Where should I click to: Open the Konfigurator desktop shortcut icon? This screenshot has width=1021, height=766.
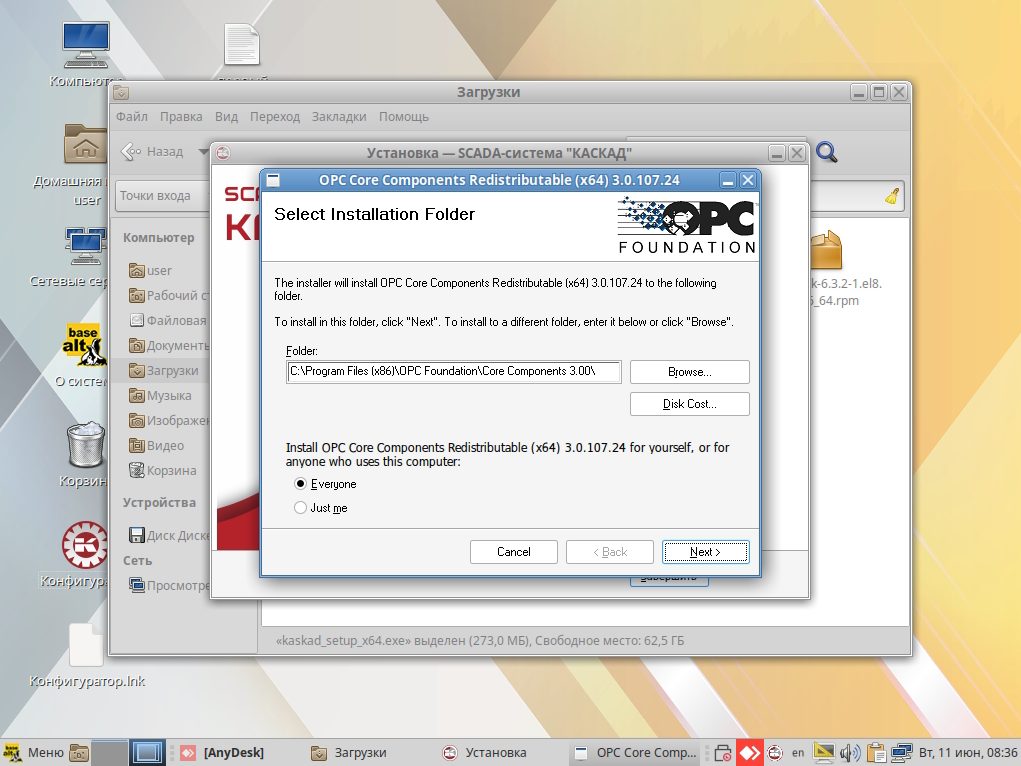pyautogui.click(x=85, y=546)
